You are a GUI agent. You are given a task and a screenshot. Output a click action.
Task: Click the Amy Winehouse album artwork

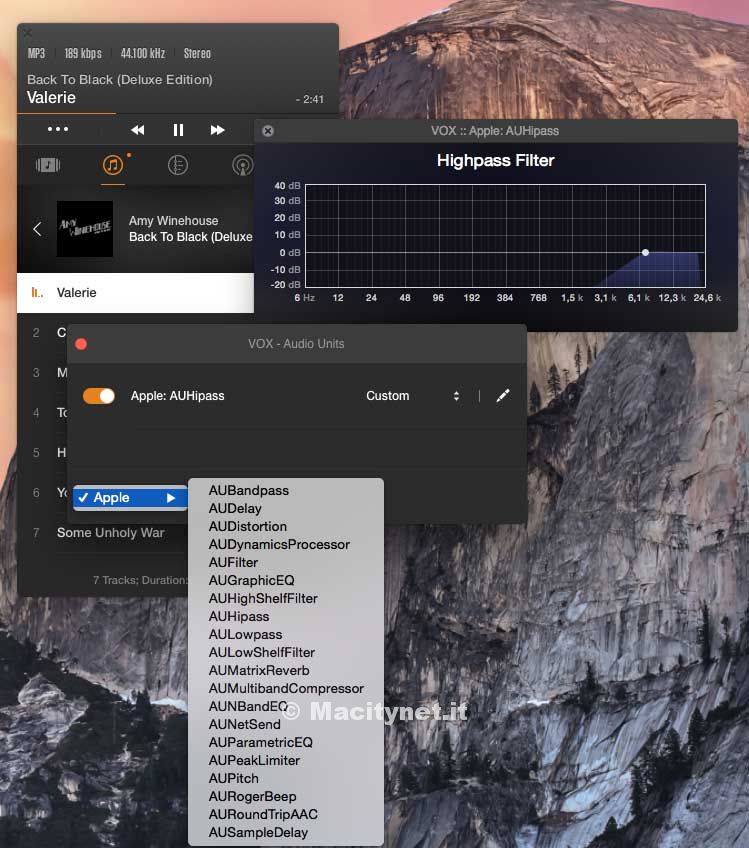pyautogui.click(x=85, y=229)
